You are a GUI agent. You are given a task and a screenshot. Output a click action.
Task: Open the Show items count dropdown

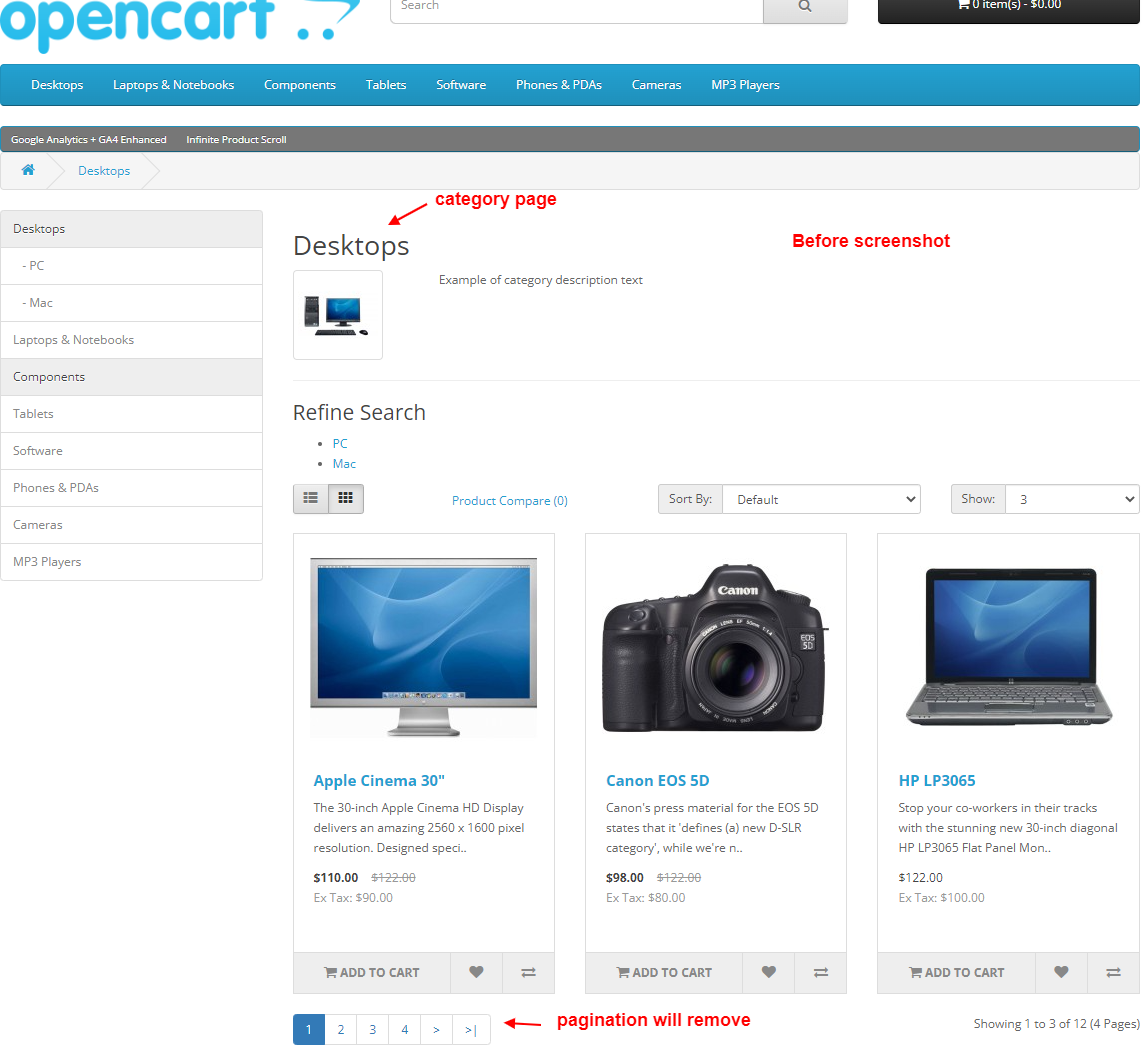point(1071,499)
